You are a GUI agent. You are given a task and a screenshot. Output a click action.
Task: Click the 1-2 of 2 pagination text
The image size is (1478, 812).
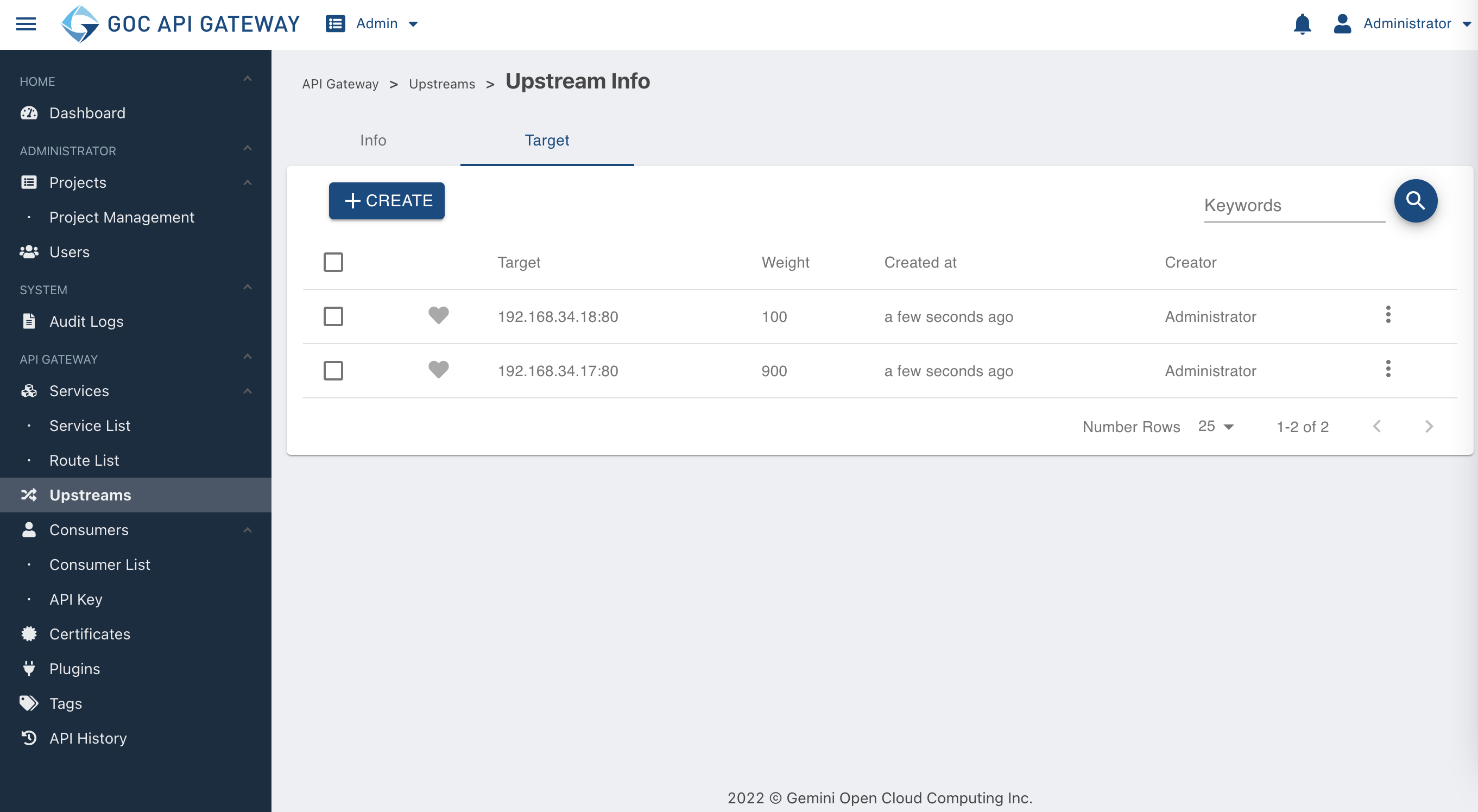tap(1303, 427)
